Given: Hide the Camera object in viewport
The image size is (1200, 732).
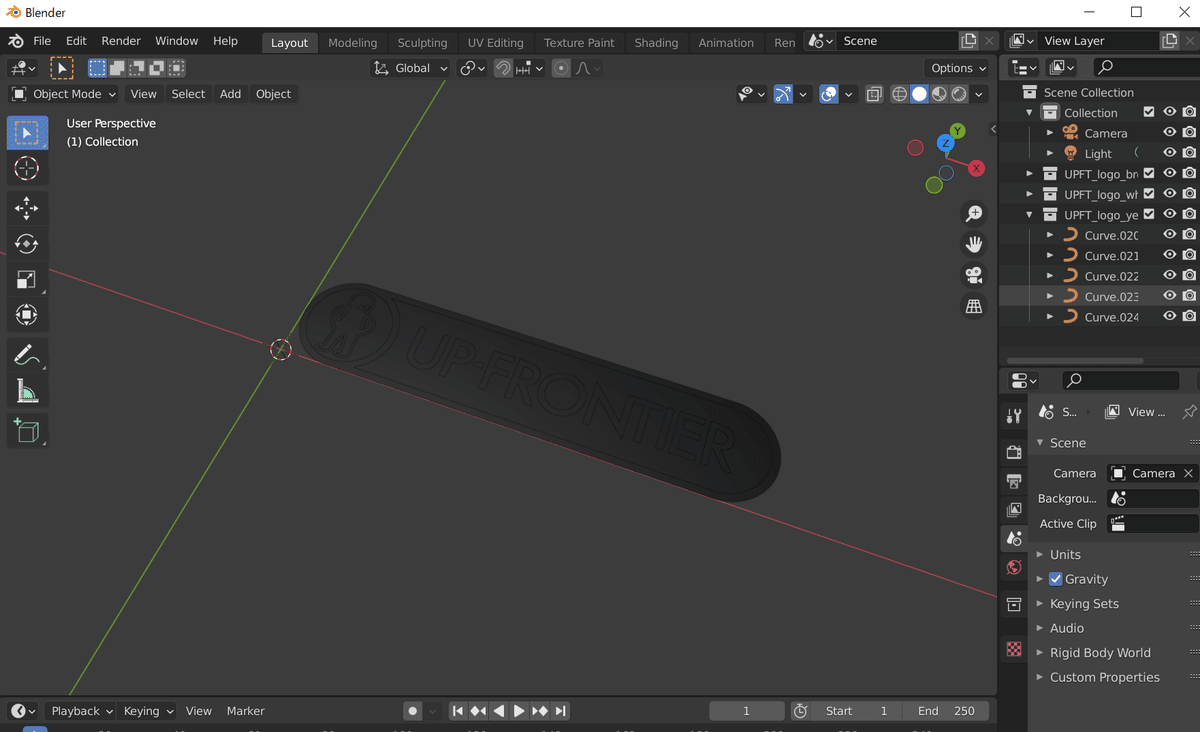Looking at the screenshot, I should (1169, 133).
